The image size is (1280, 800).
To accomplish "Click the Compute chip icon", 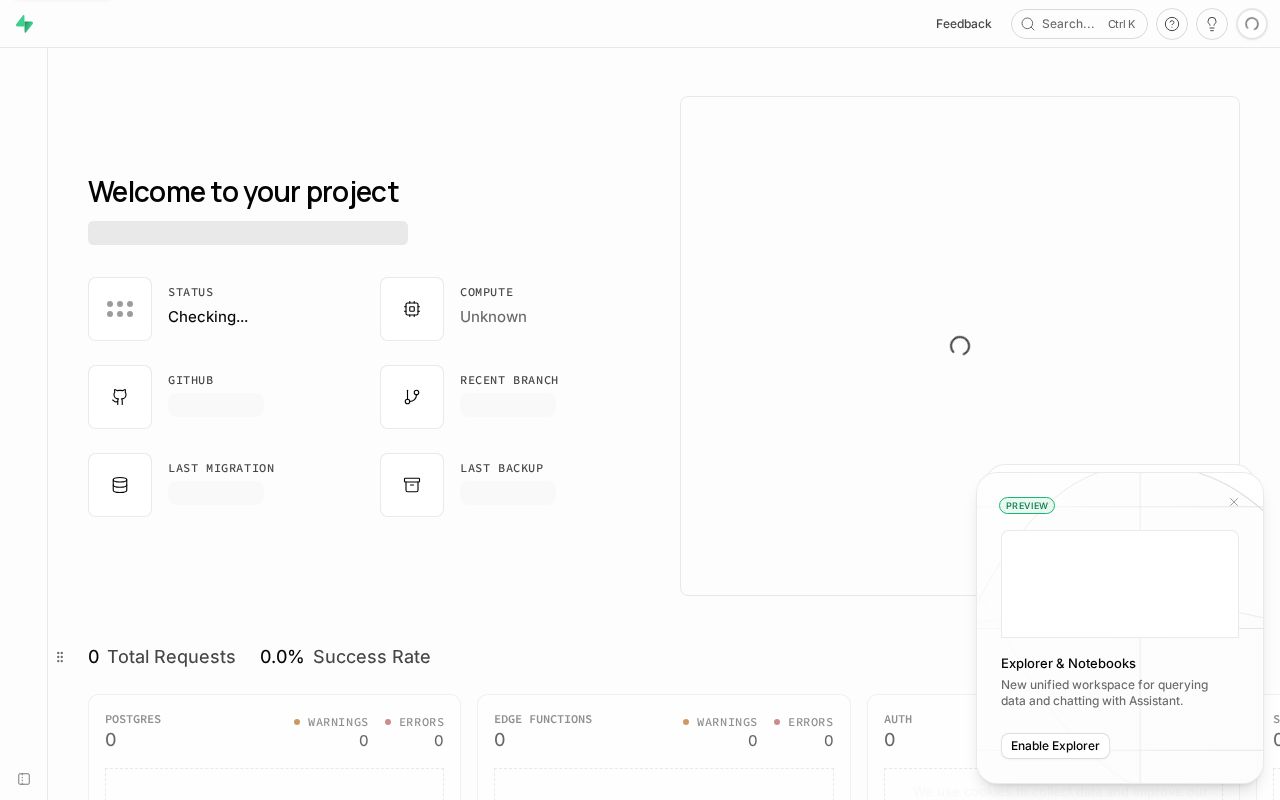I will point(412,309).
